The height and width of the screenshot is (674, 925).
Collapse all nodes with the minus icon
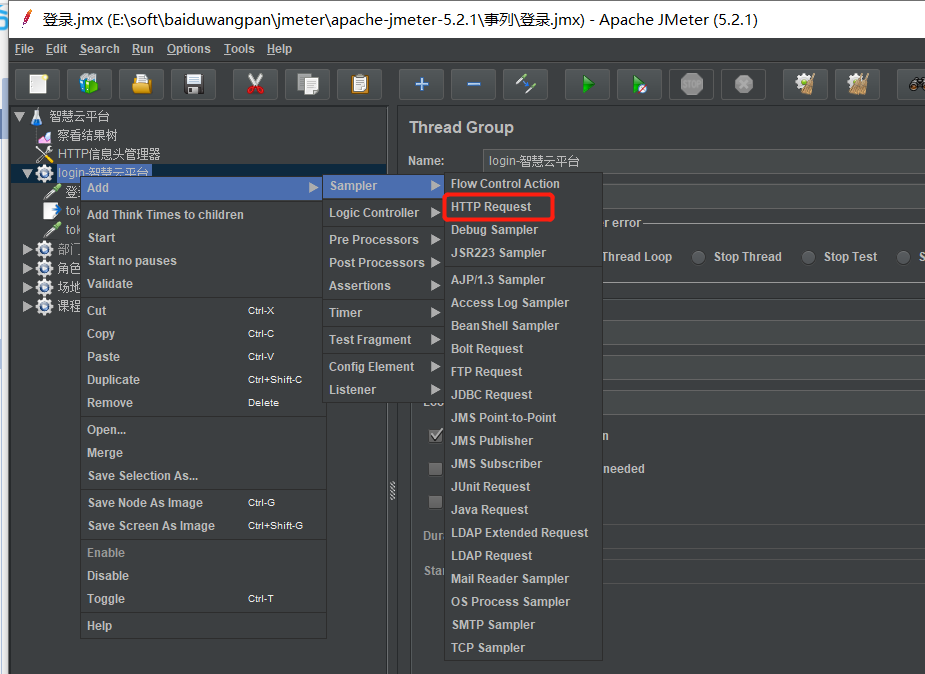pyautogui.click(x=473, y=84)
